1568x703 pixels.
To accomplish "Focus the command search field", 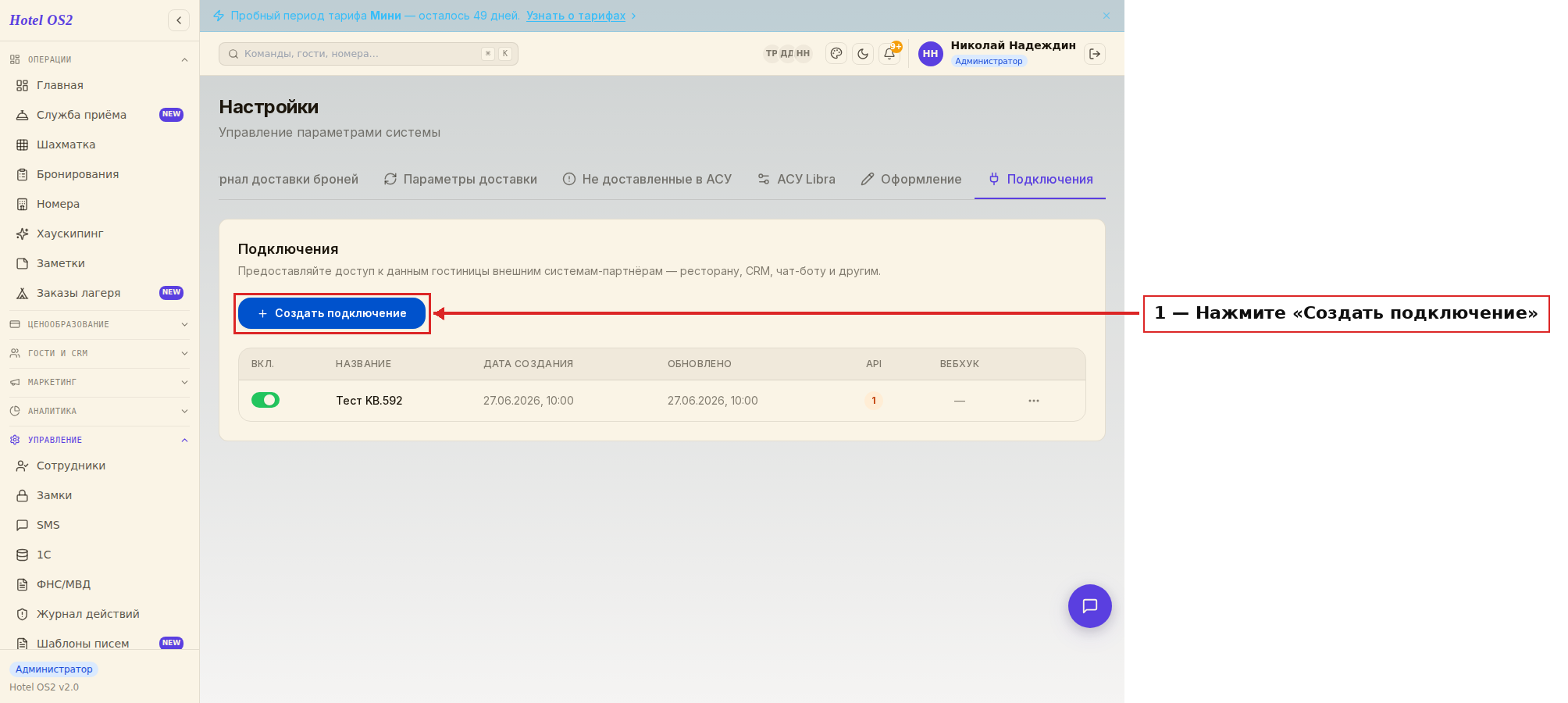I will point(369,54).
